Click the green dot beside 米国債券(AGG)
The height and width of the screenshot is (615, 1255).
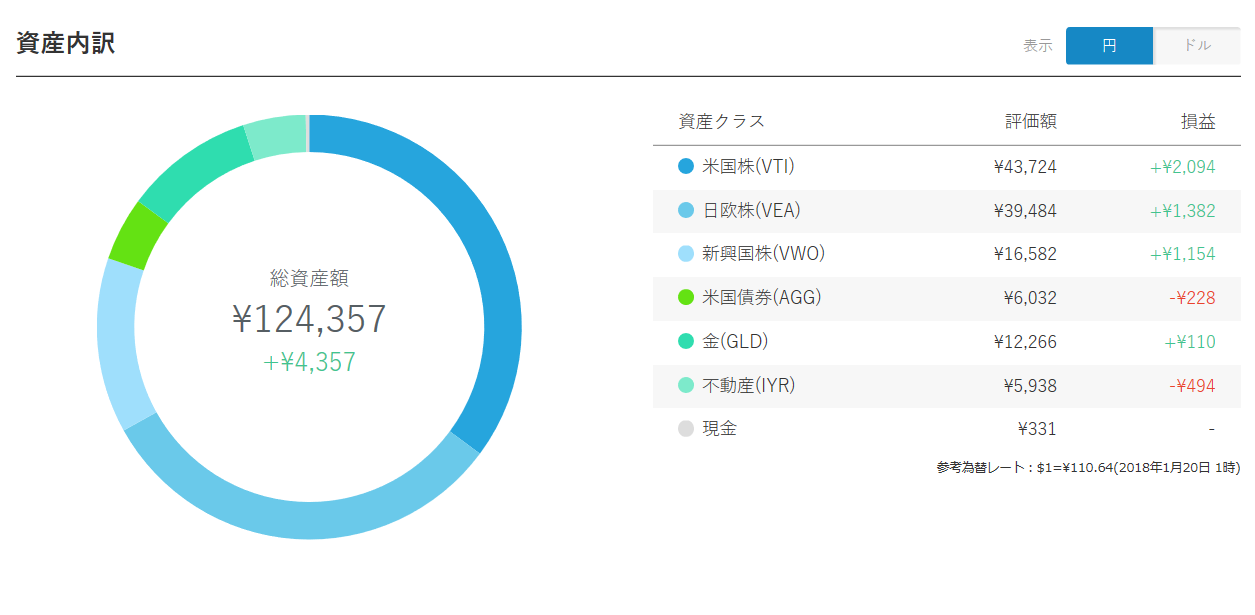click(685, 298)
